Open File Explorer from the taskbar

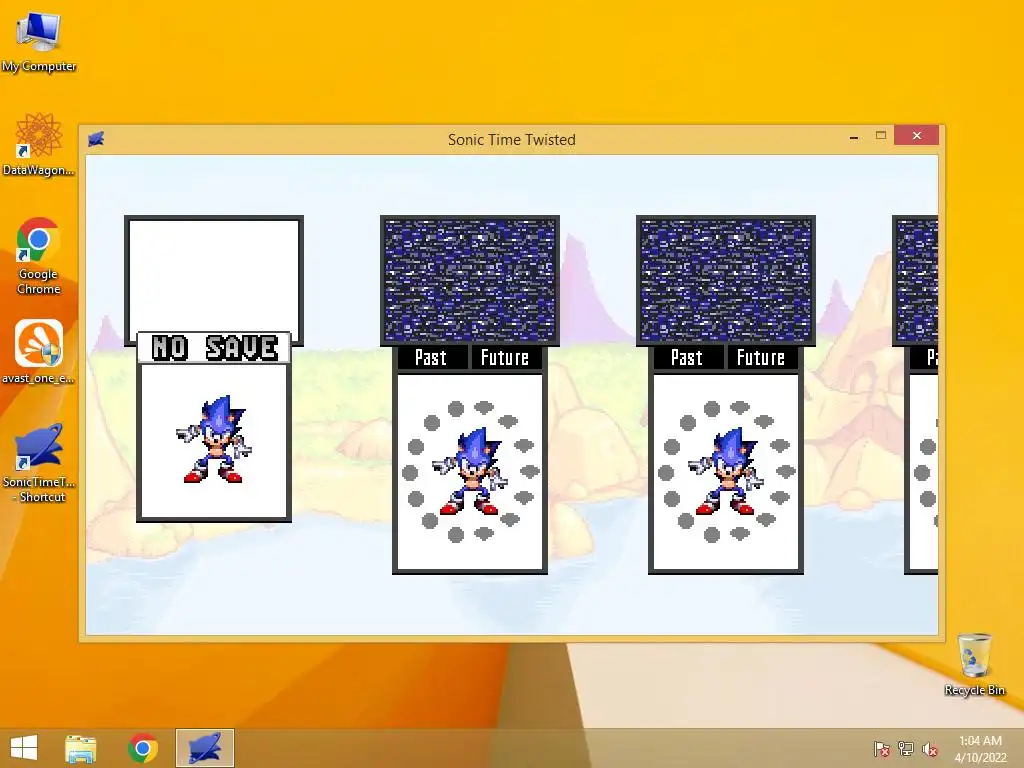tap(81, 748)
